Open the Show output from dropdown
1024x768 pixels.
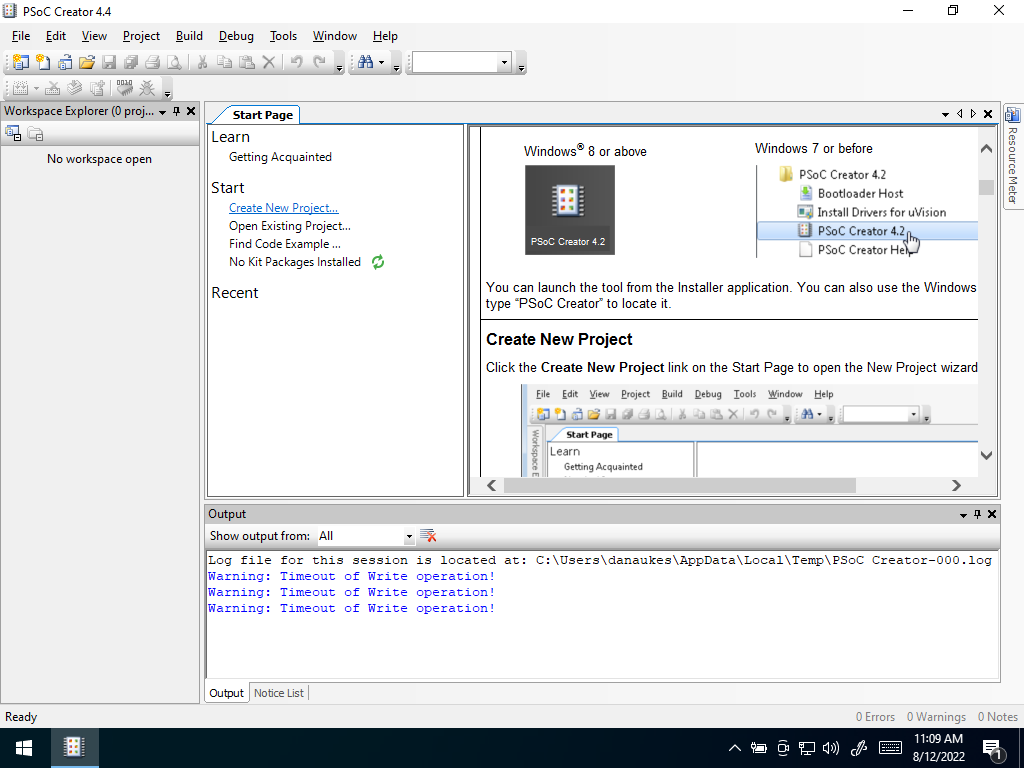coord(409,536)
